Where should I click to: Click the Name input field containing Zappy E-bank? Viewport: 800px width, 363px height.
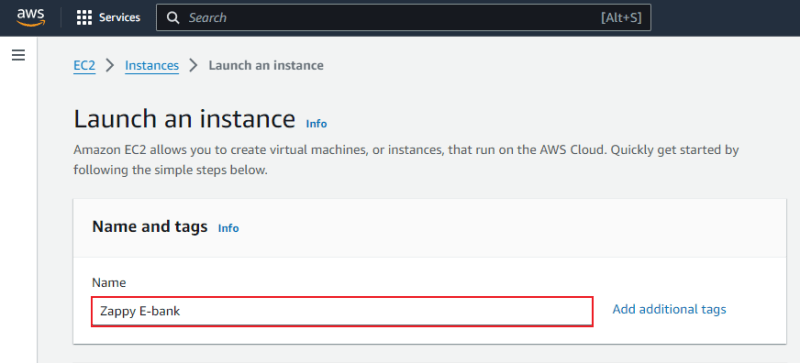(x=342, y=311)
